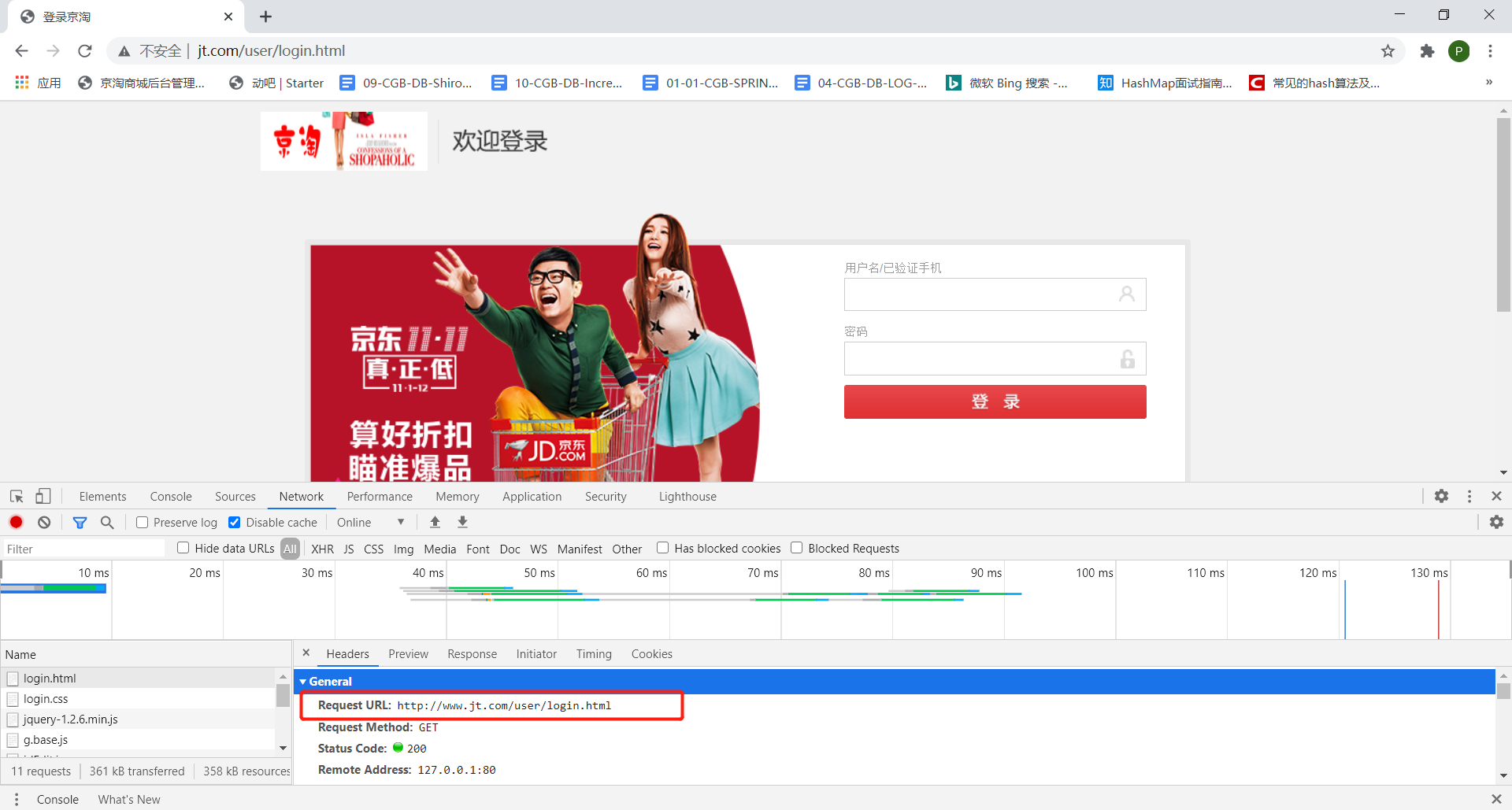Show hidden bookmarks overflow chevron
Image resolution: width=1512 pixels, height=810 pixels.
tap(1488, 82)
